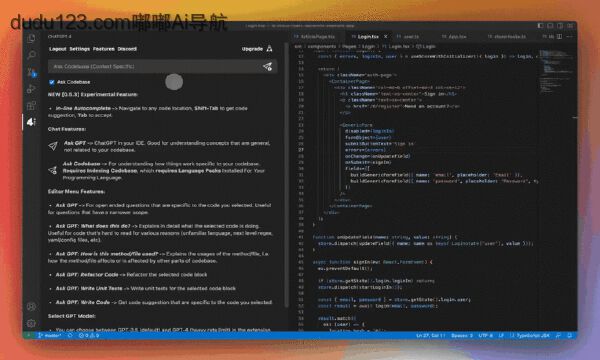Switch to the user.ts editor tab

(x=409, y=37)
